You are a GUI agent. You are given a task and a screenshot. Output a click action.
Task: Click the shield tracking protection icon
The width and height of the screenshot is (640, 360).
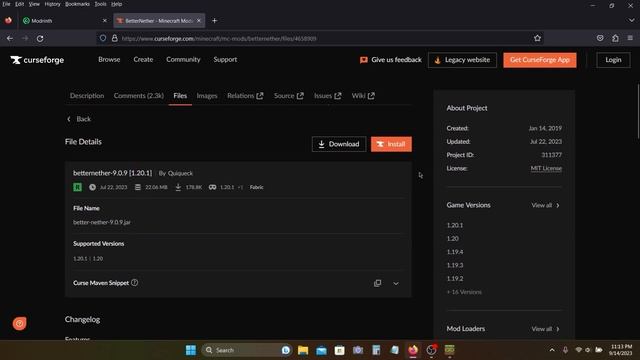(103, 38)
